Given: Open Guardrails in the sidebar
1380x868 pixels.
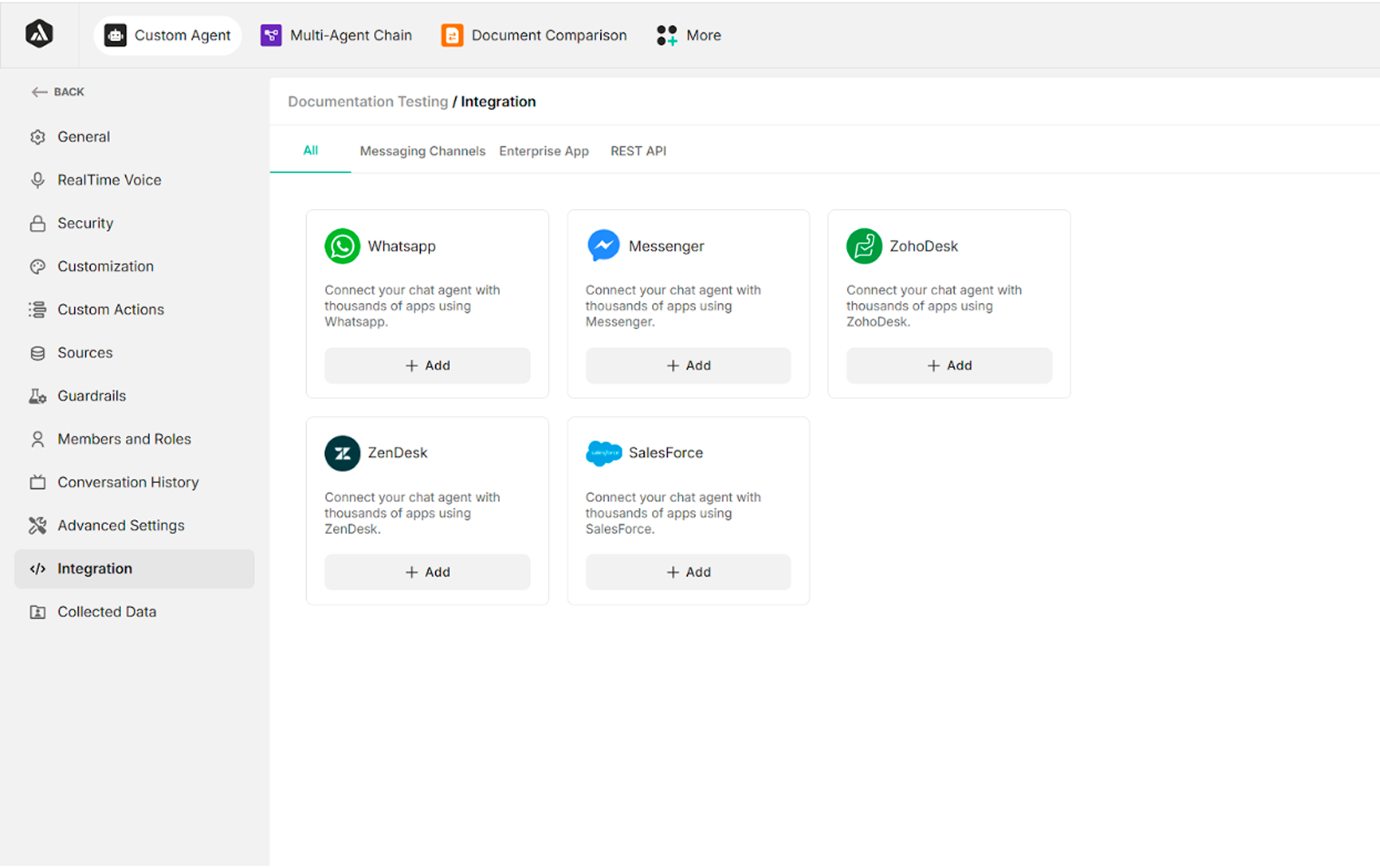Looking at the screenshot, I should tap(92, 396).
